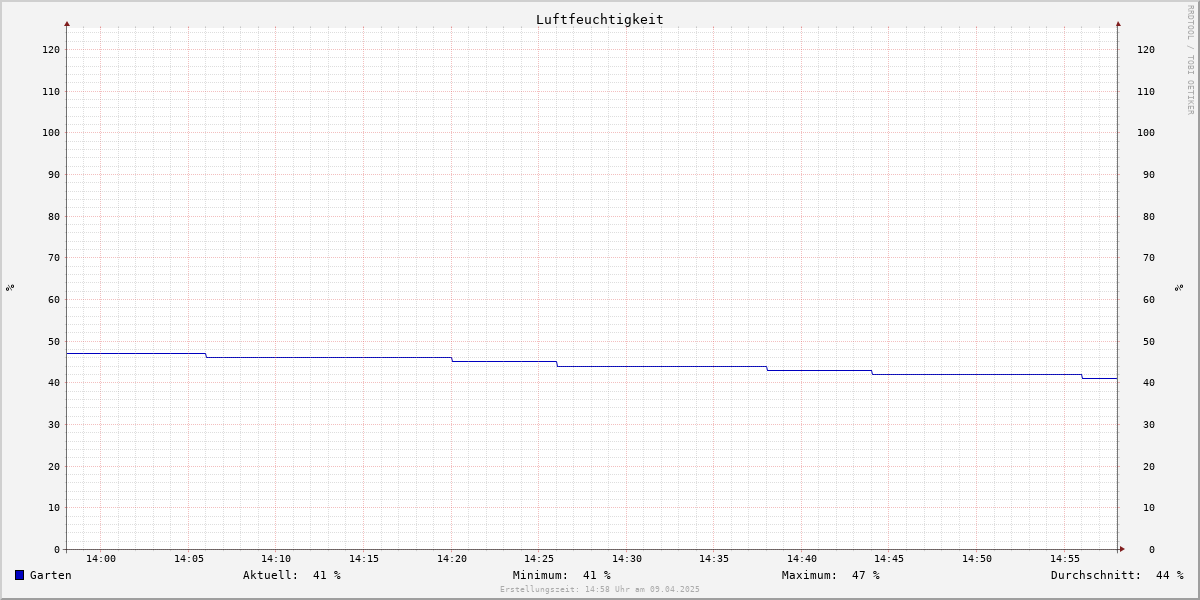Click the 14:35 time axis label

pyautogui.click(x=714, y=559)
